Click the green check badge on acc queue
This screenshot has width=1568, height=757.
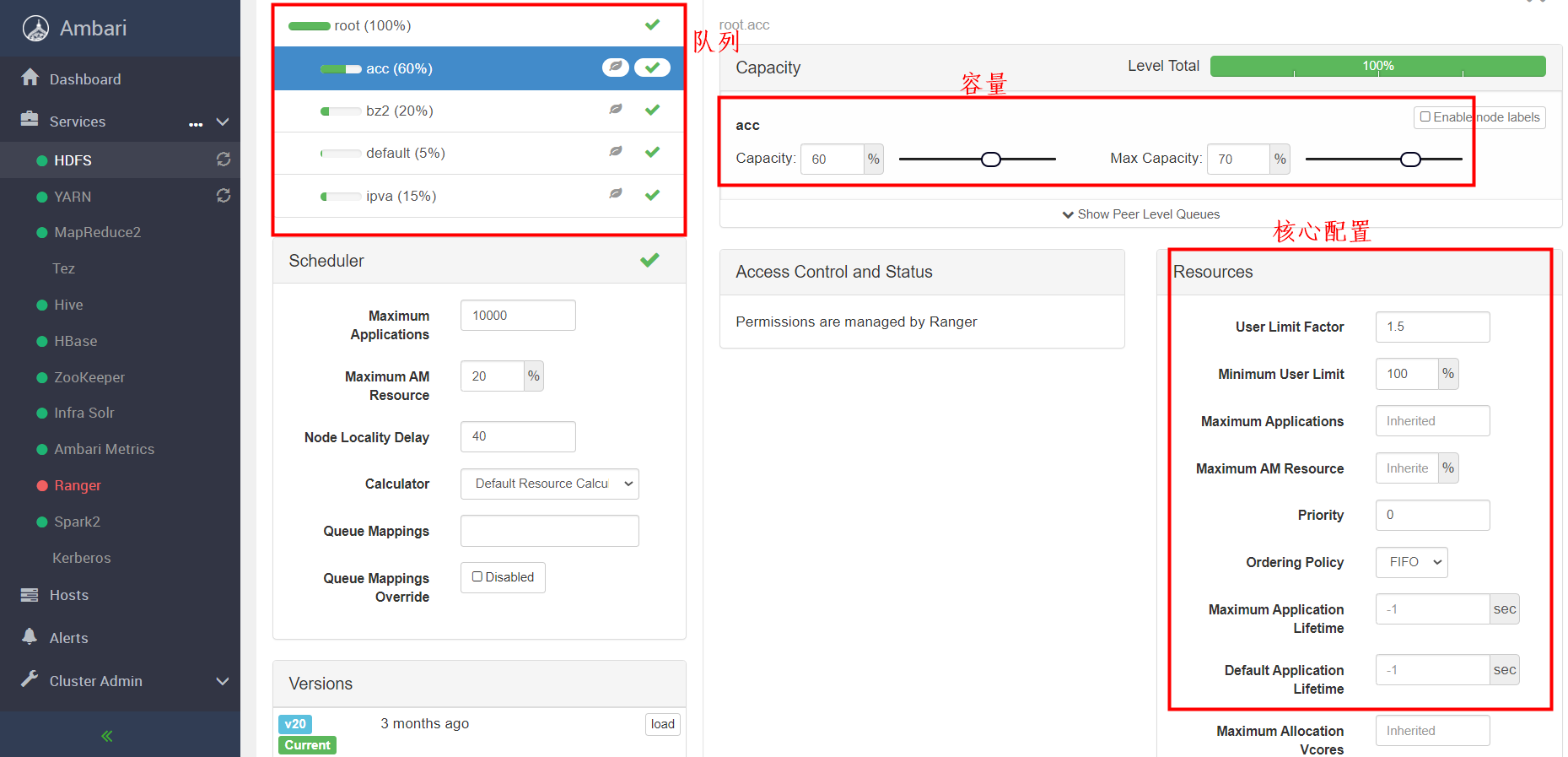pos(652,68)
